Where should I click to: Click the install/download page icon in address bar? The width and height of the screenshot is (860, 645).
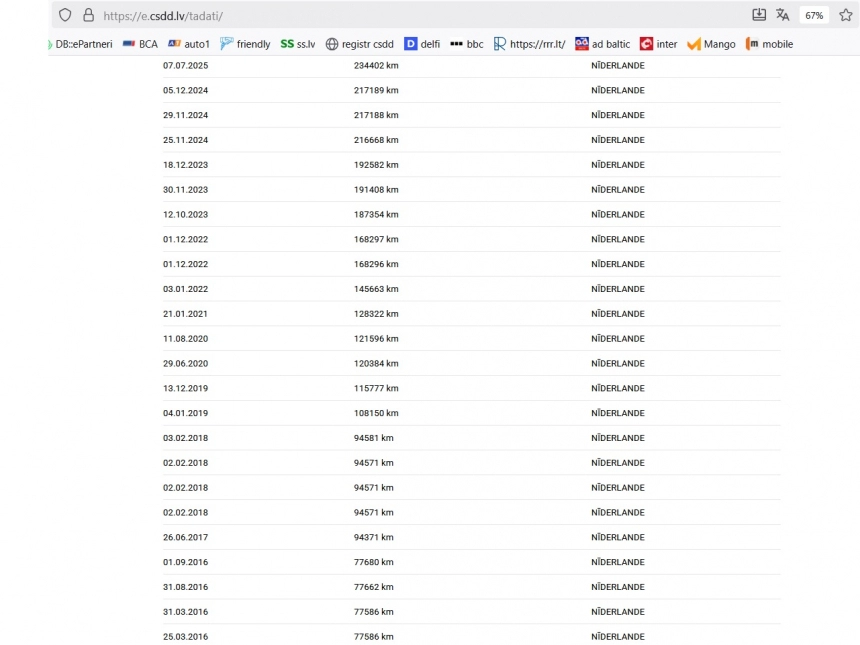point(759,15)
